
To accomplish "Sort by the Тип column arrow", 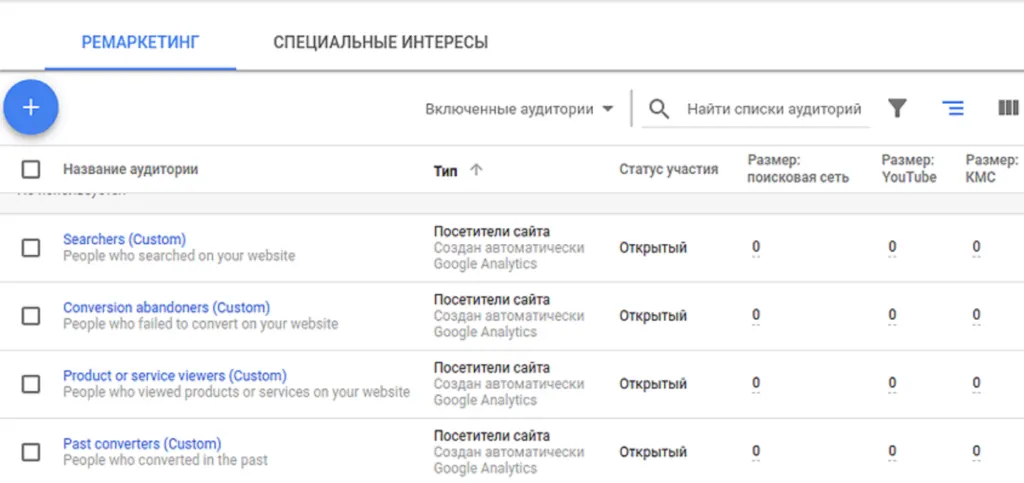I will pos(477,170).
